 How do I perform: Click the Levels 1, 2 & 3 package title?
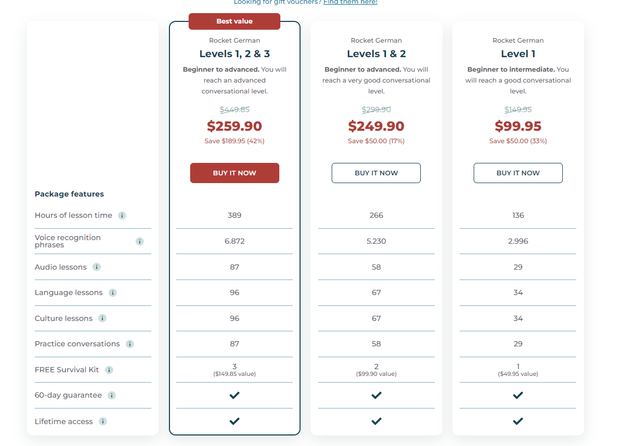[234, 53]
